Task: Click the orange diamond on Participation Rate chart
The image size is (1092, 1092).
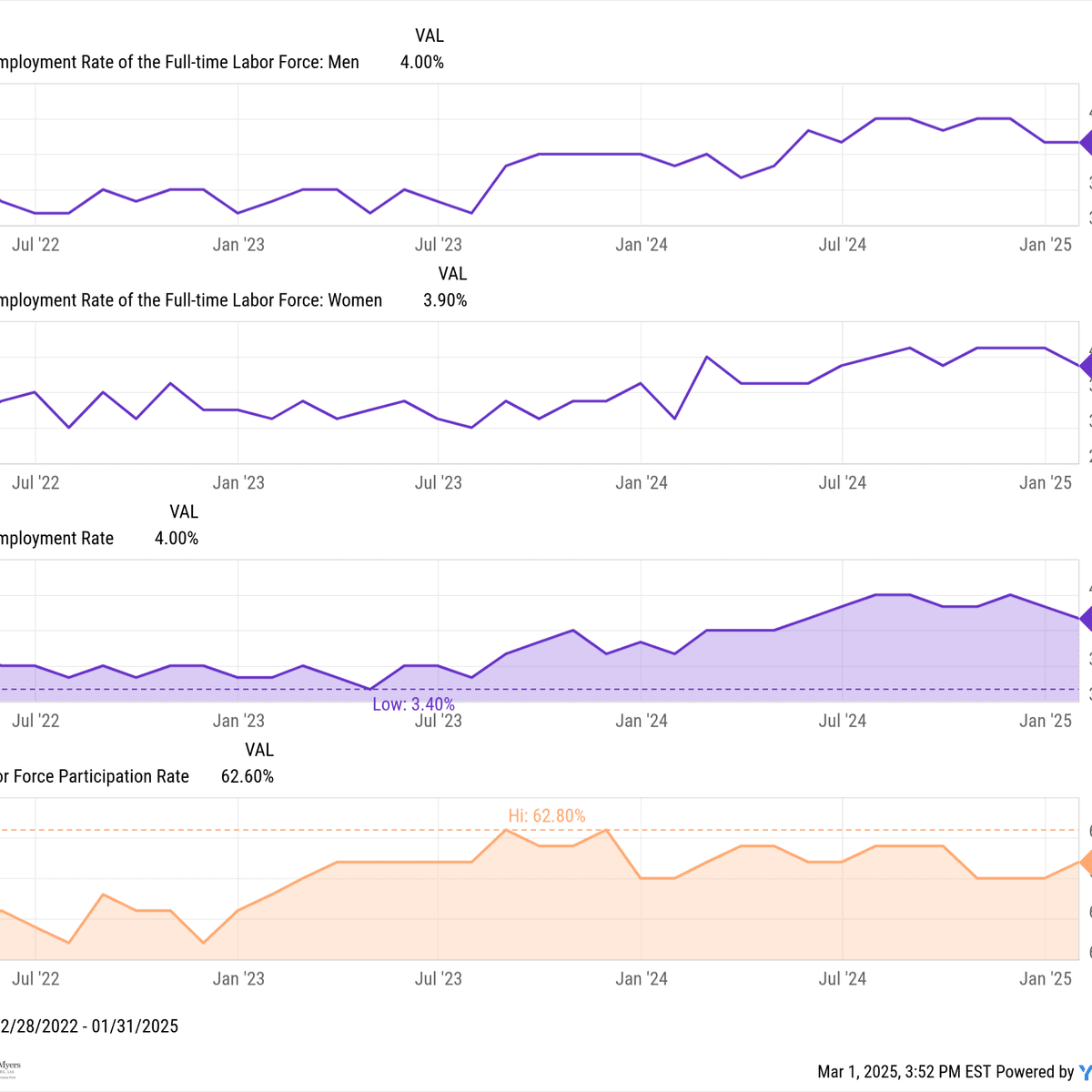Action: (x=1086, y=863)
